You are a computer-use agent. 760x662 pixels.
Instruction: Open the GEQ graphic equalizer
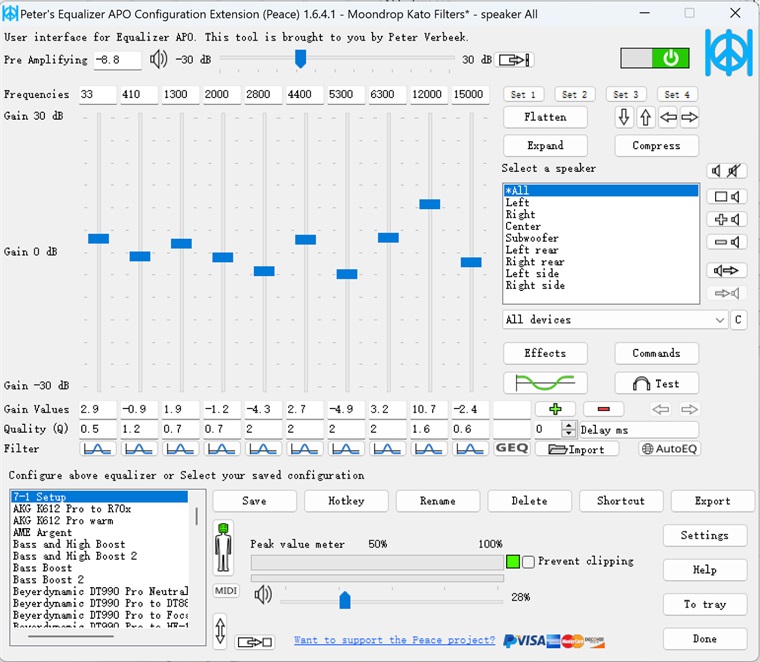coord(512,449)
